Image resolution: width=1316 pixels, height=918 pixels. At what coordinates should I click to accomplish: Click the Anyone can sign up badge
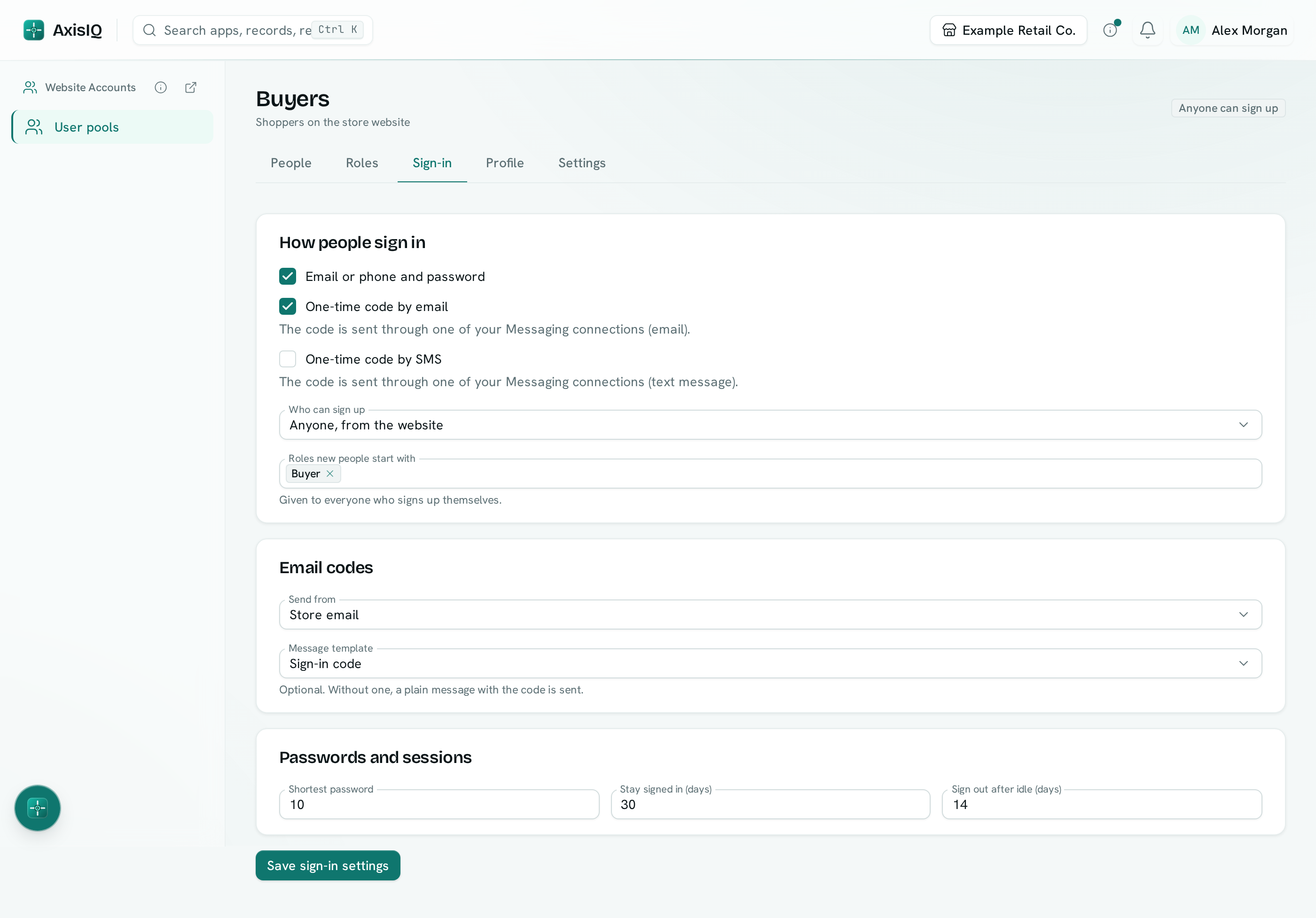point(1228,108)
